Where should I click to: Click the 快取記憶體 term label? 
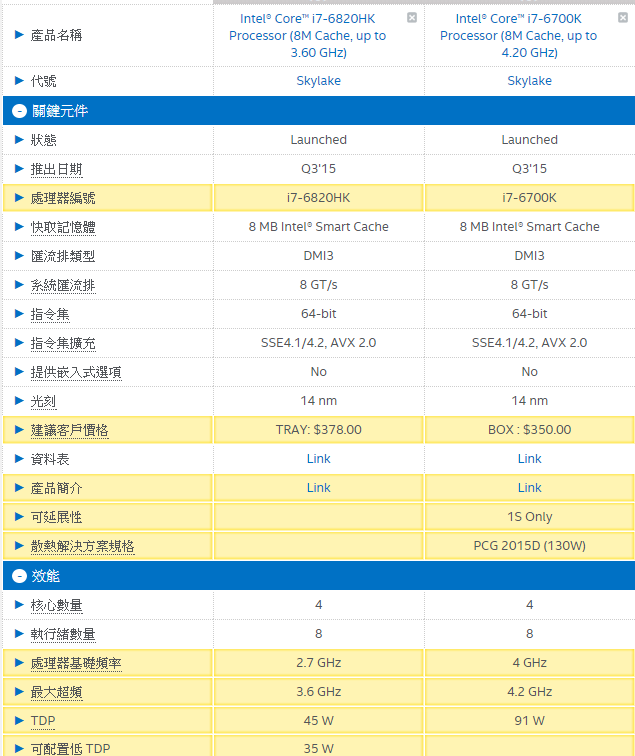pyautogui.click(x=63, y=227)
